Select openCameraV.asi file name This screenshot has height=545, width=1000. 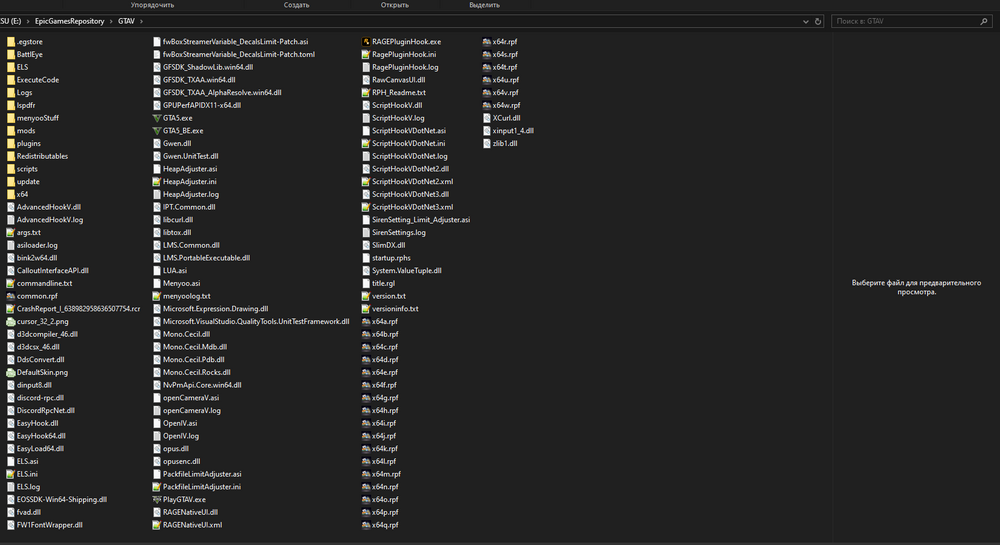click(x=191, y=398)
